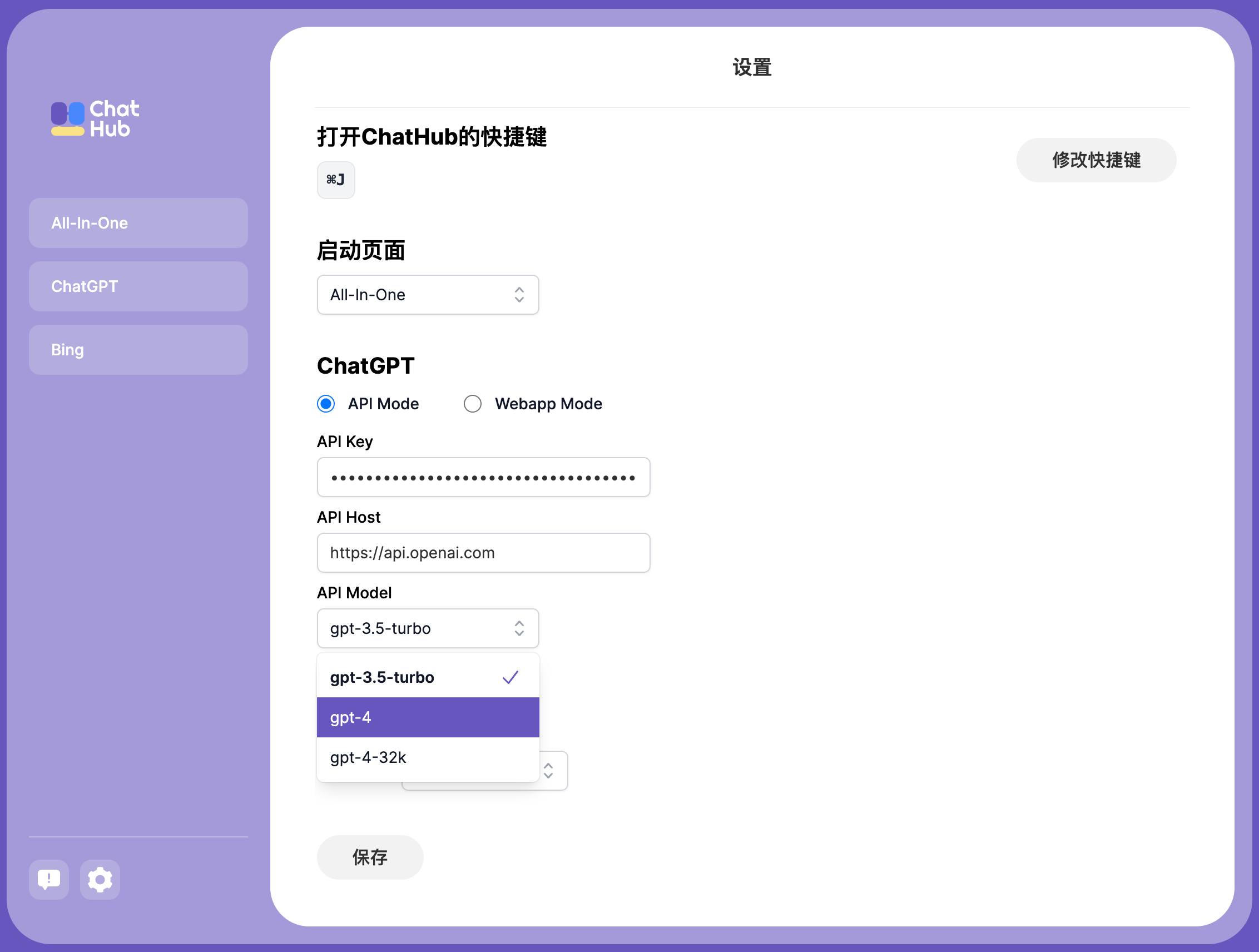Choose gpt-3.5-turbo from the model list
Viewport: 1259px width, 952px height.
[x=428, y=677]
